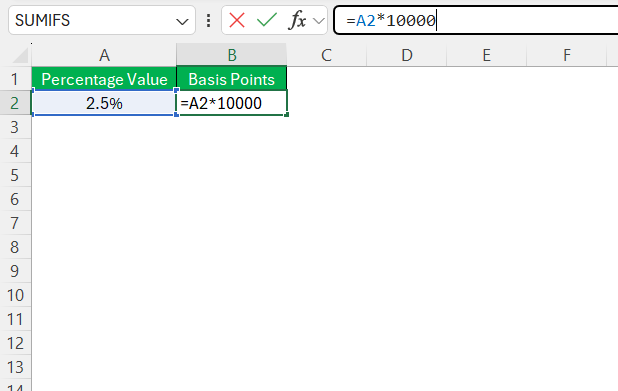Select row 3 header
The height and width of the screenshot is (391, 618).
tap(15, 127)
